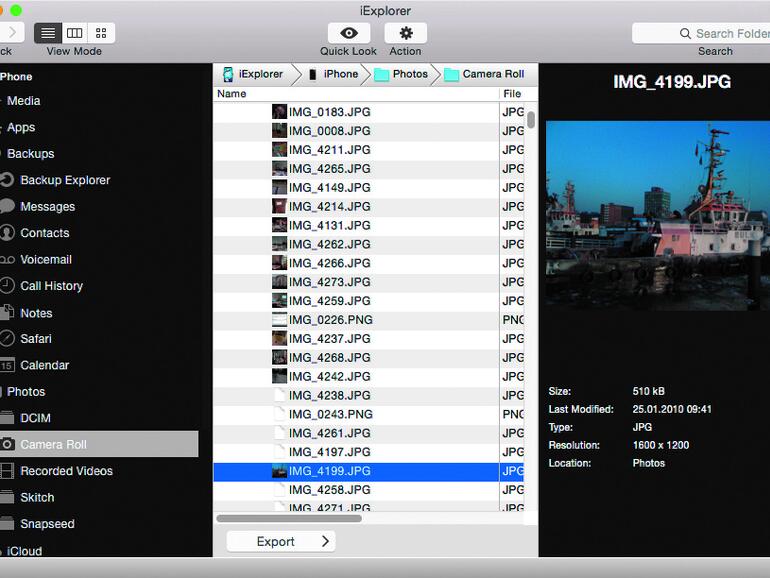
Task: Sort files by Name column header
Action: (x=232, y=94)
